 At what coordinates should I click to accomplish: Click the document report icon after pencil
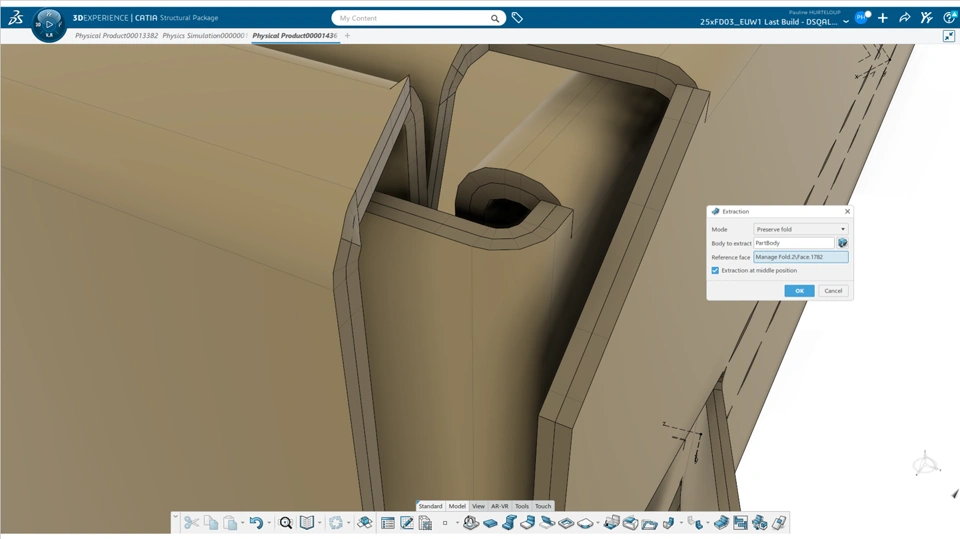click(426, 522)
